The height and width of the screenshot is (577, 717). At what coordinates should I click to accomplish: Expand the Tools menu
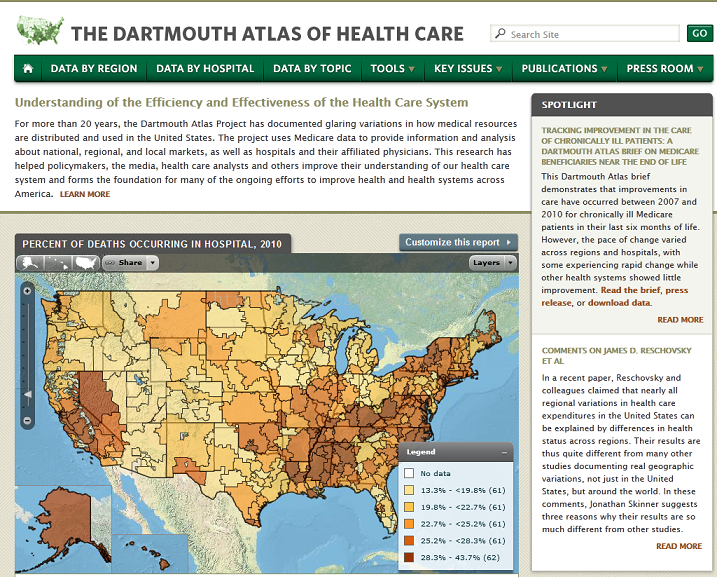(392, 69)
